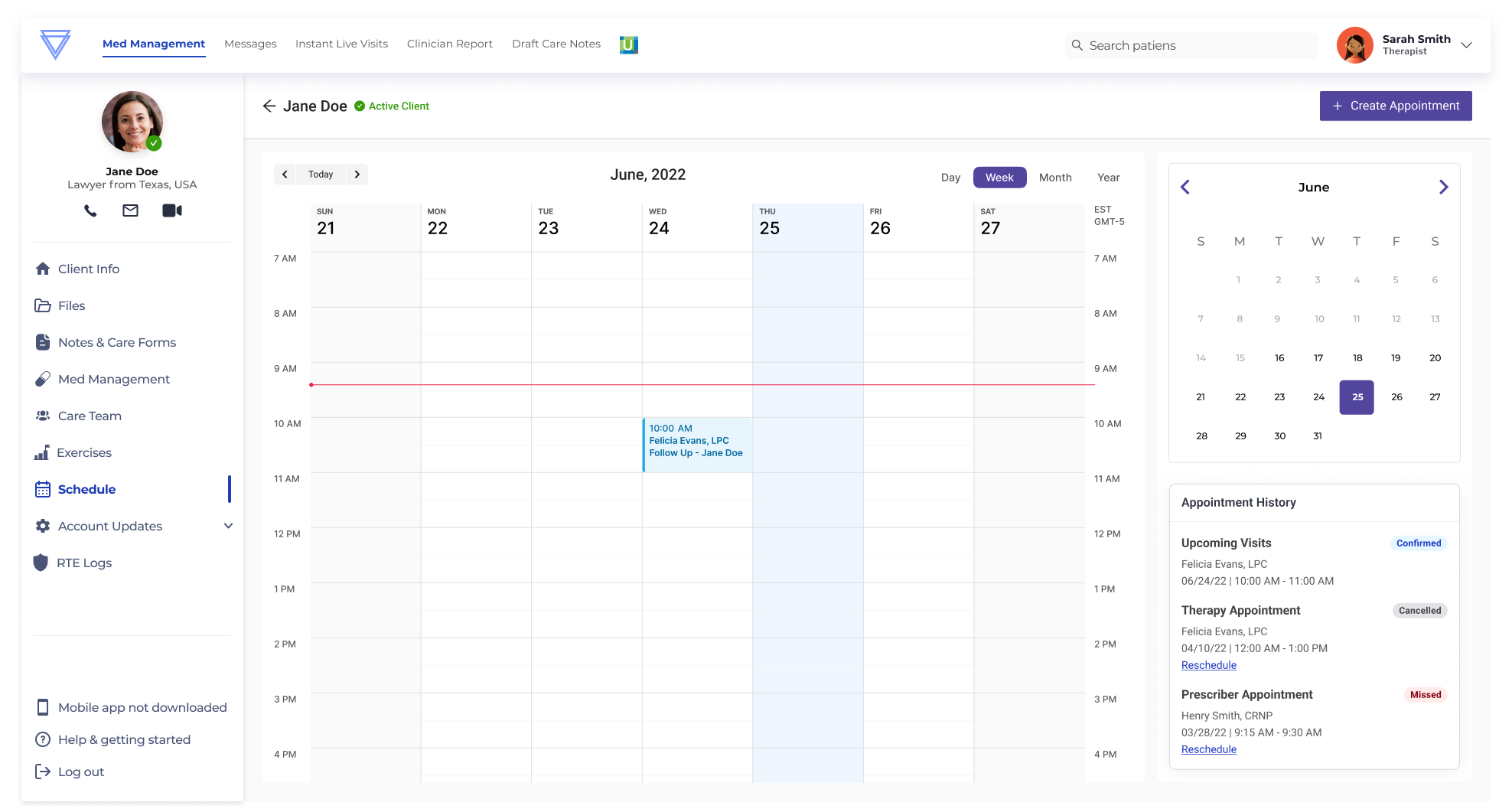The height and width of the screenshot is (809, 1512).
Task: Open the 10:00 AM Follow Up appointment
Action: 696,444
